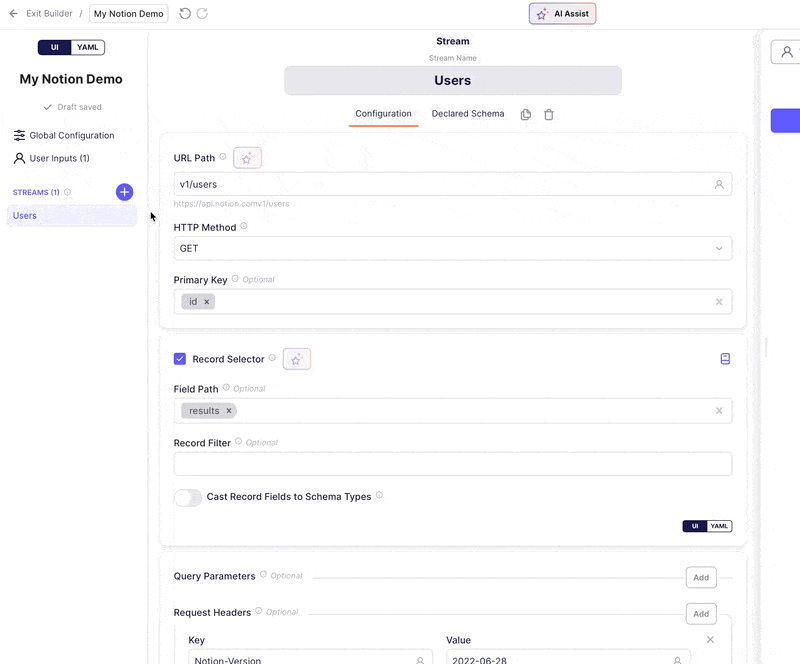This screenshot has width=800, height=664.
Task: Switch to the Declared Schema tab
Action: pos(468,114)
